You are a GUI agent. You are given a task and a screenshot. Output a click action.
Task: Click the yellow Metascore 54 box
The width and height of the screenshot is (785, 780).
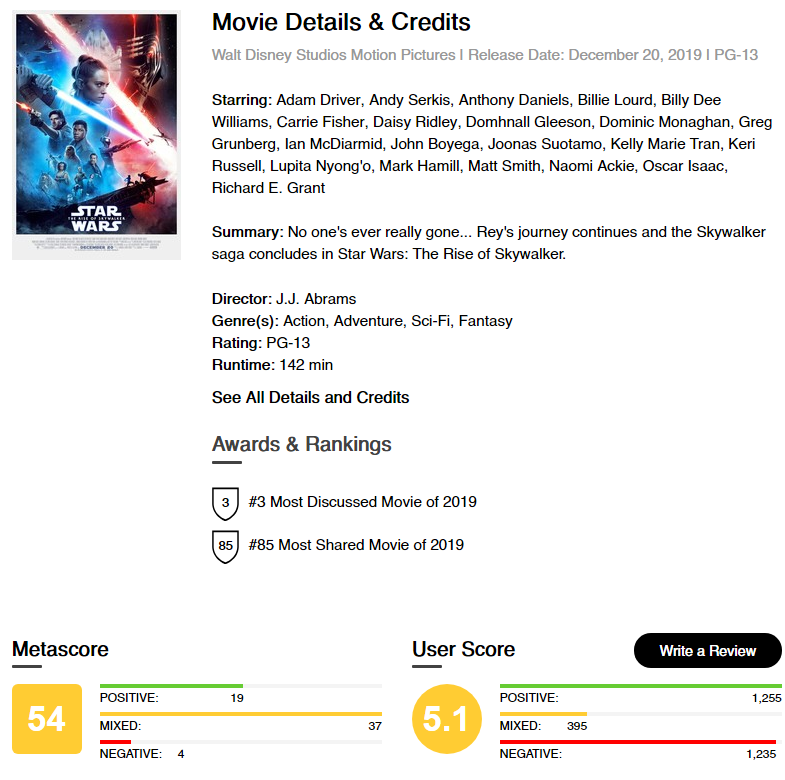(x=47, y=718)
